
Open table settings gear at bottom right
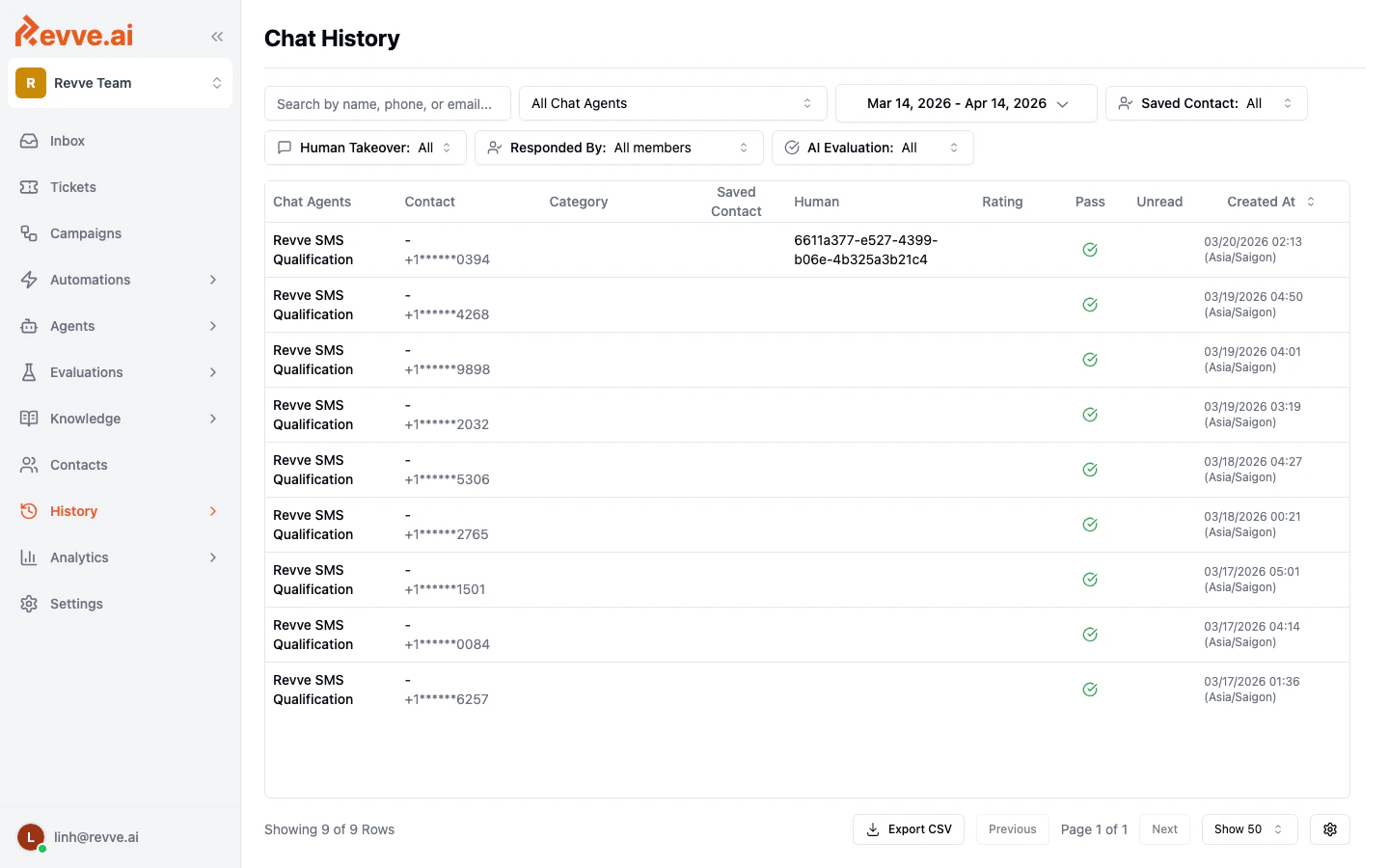(x=1330, y=829)
